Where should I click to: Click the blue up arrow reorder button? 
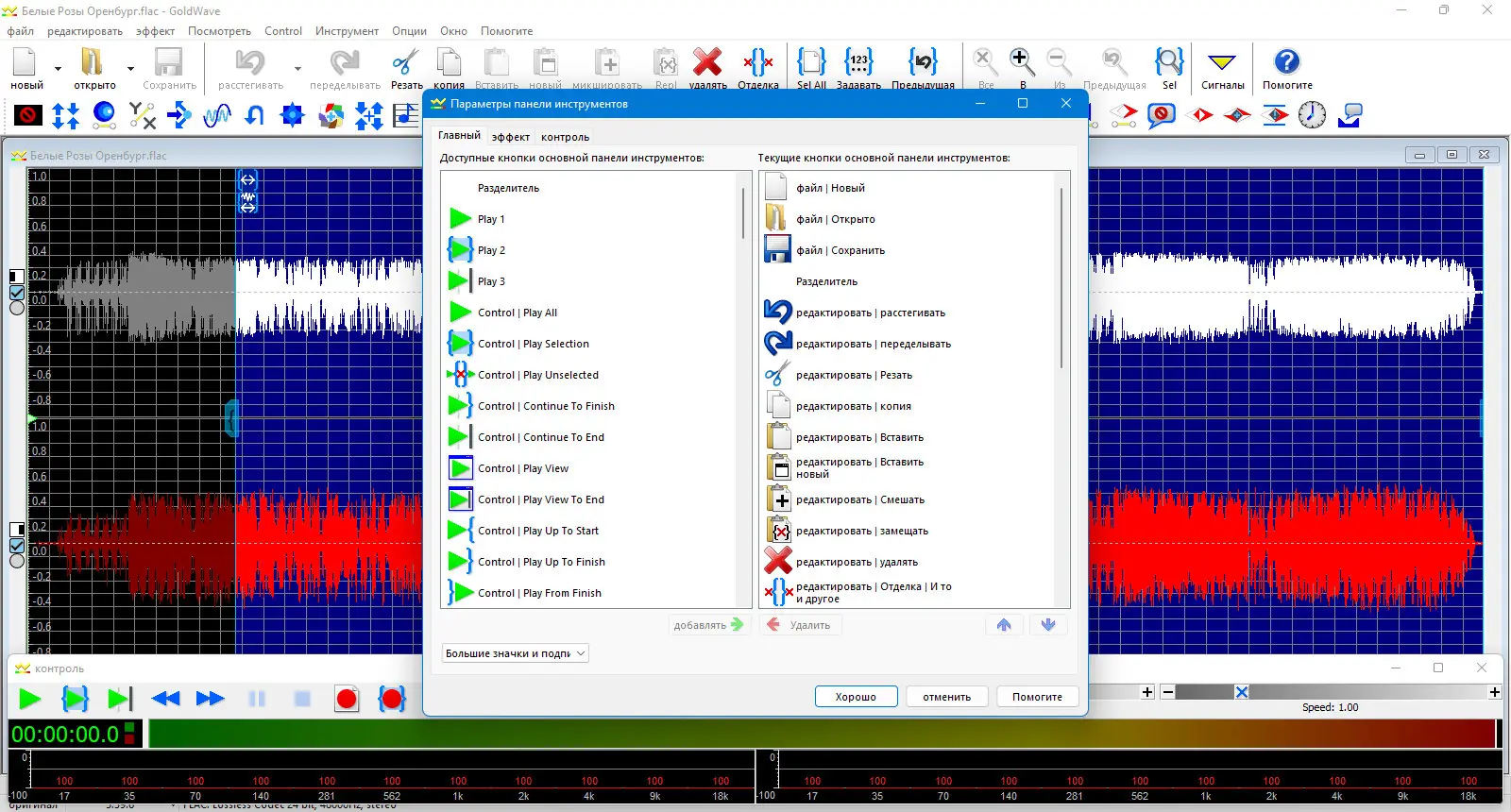(x=1004, y=625)
